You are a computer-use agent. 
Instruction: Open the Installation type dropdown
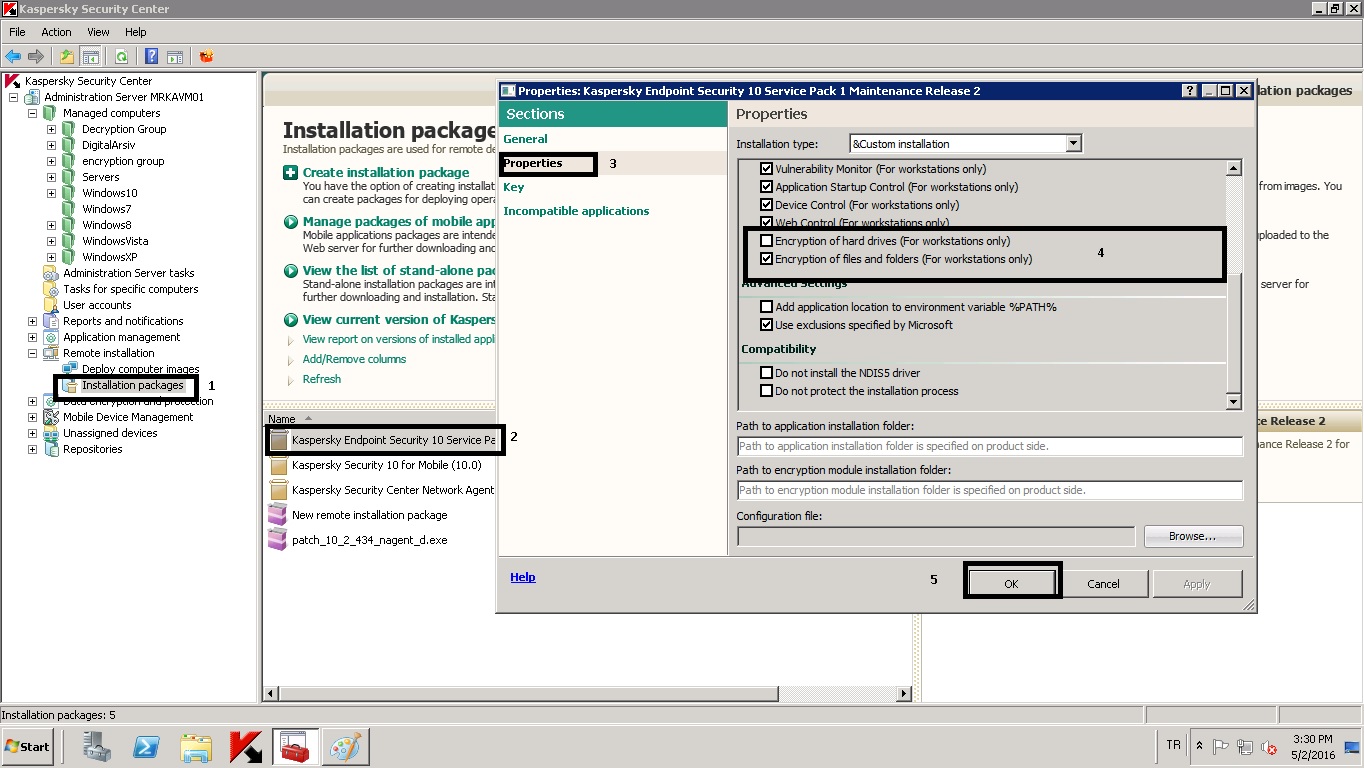(1073, 144)
